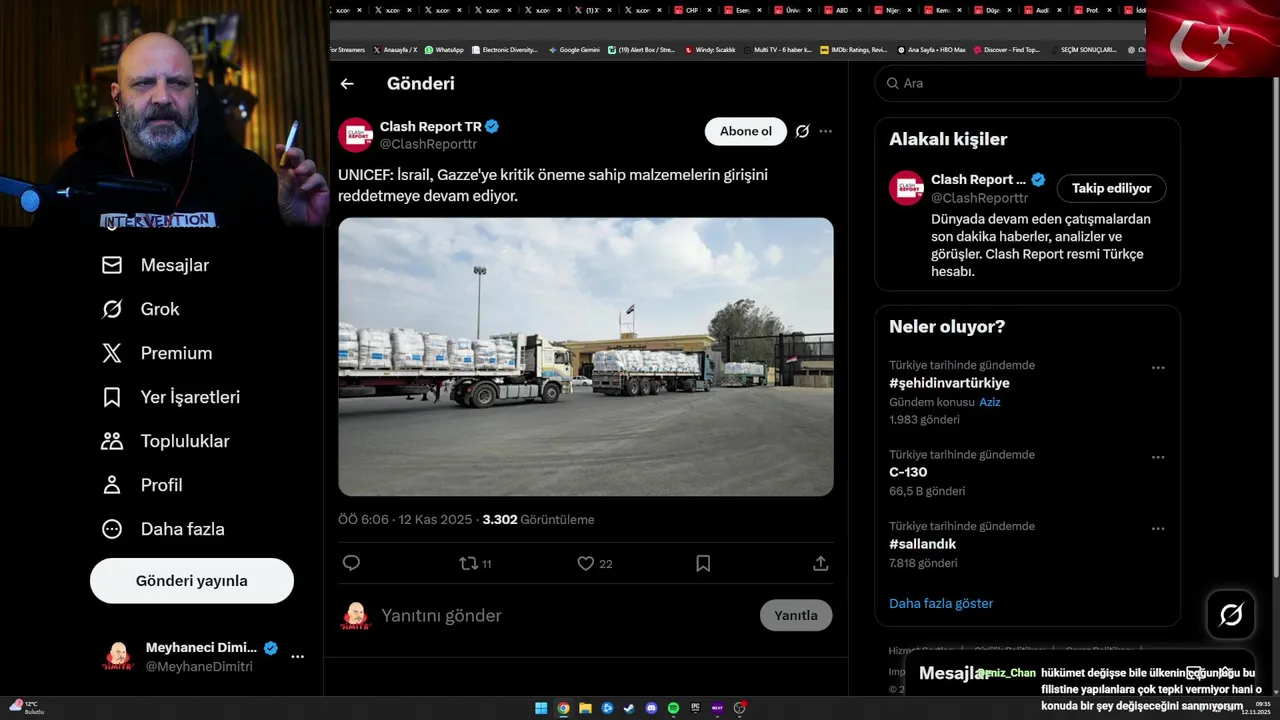Click the verified badge next to Clash Report TR
1280x720 pixels.
click(492, 127)
